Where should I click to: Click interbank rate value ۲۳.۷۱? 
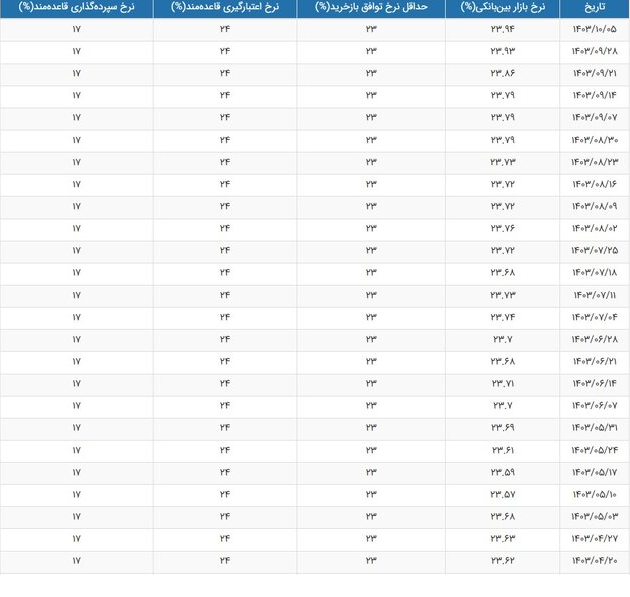coord(503,383)
